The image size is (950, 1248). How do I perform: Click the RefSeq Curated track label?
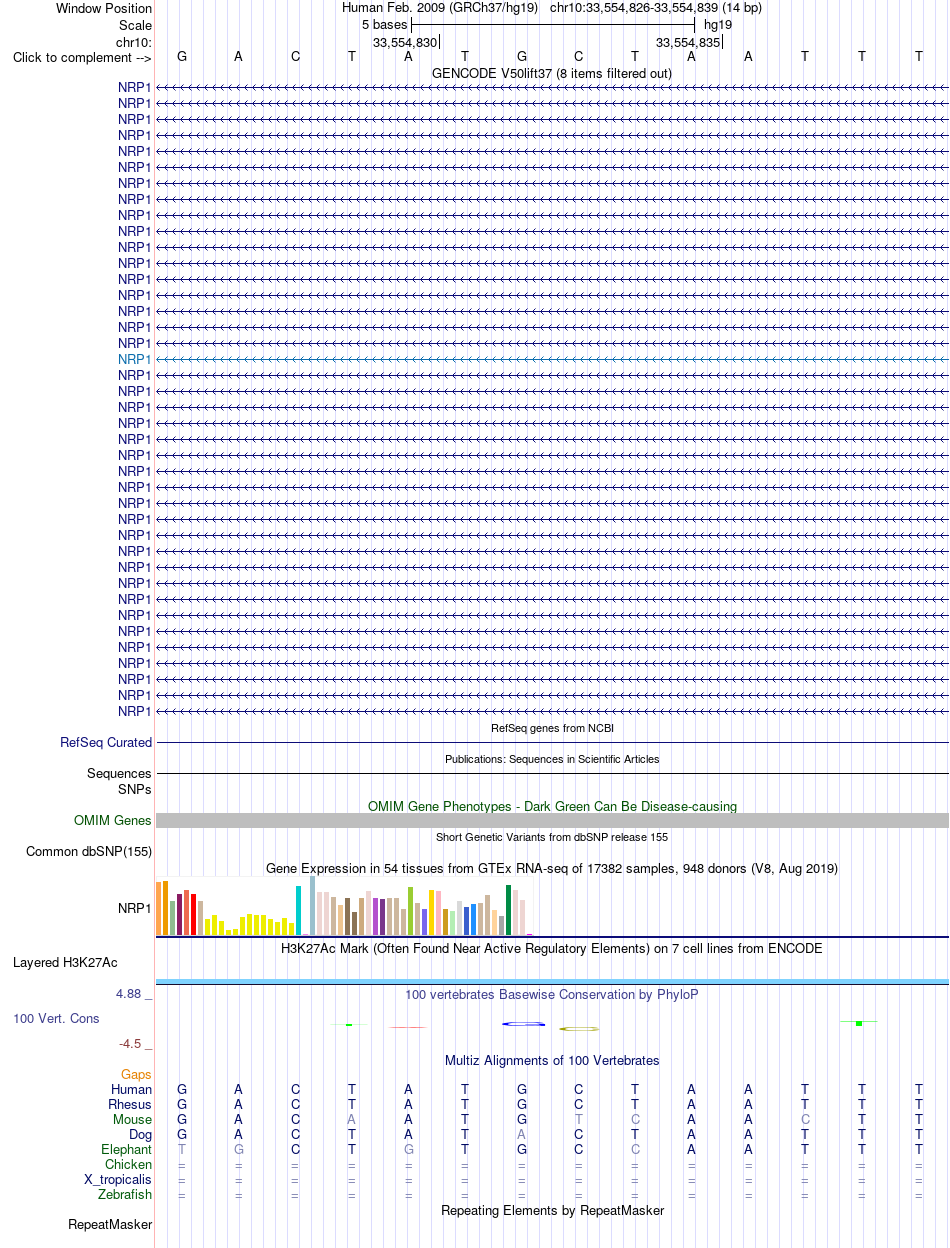[106, 743]
